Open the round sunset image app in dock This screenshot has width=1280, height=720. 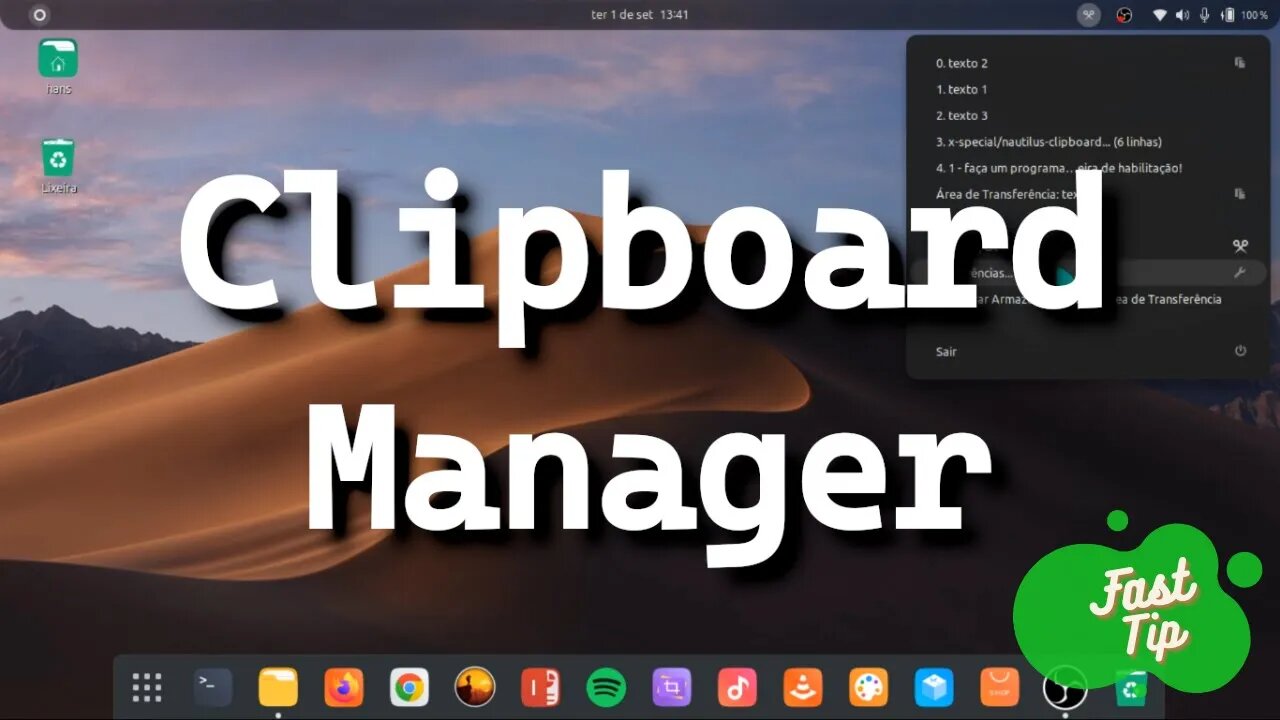coord(475,687)
